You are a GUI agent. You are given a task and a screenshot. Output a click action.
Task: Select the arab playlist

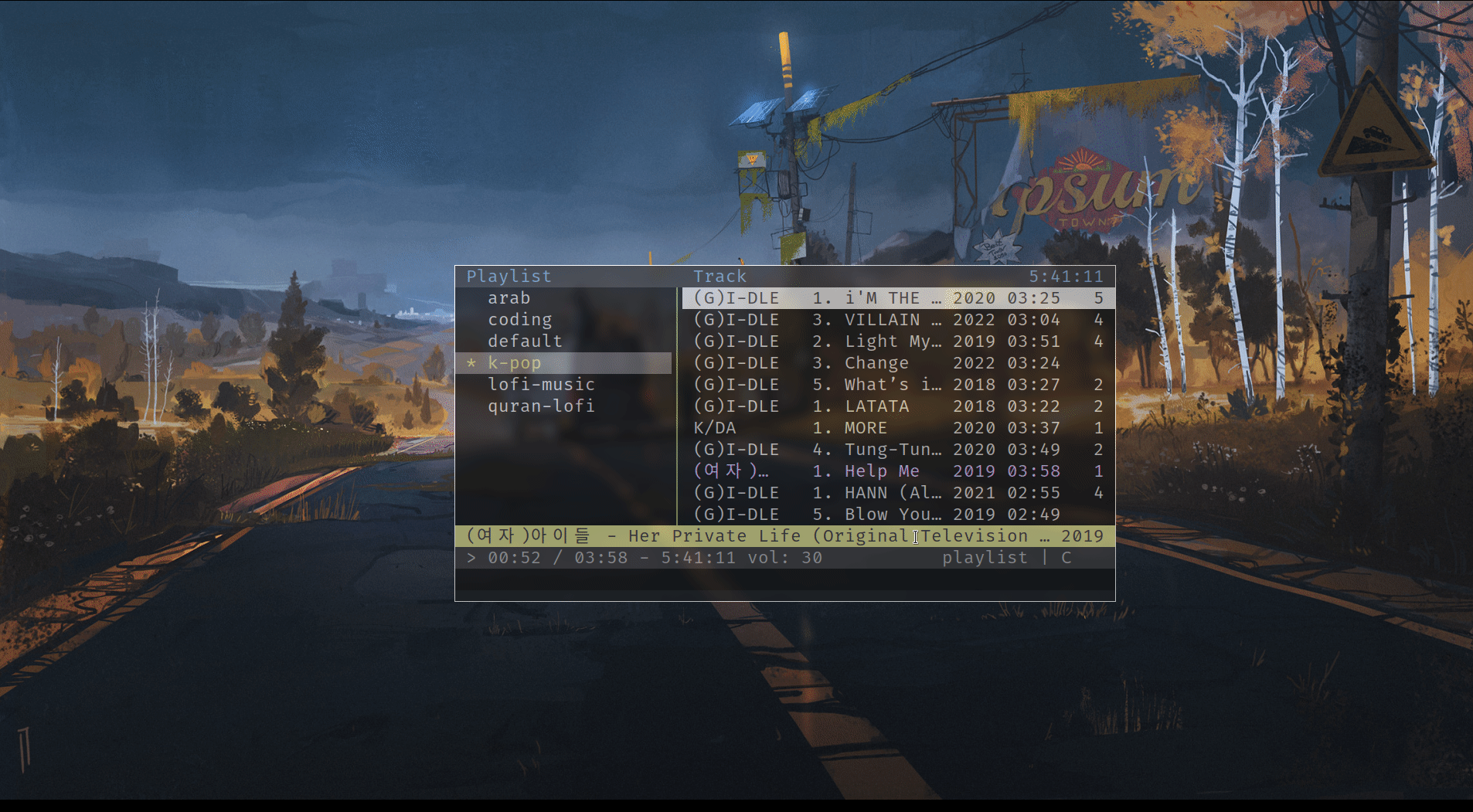point(509,298)
